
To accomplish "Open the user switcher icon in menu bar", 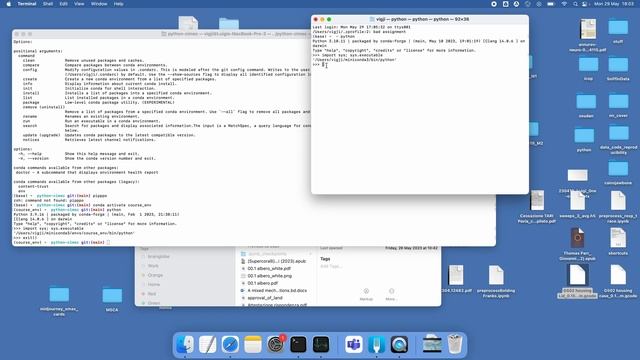I will click(x=584, y=4).
